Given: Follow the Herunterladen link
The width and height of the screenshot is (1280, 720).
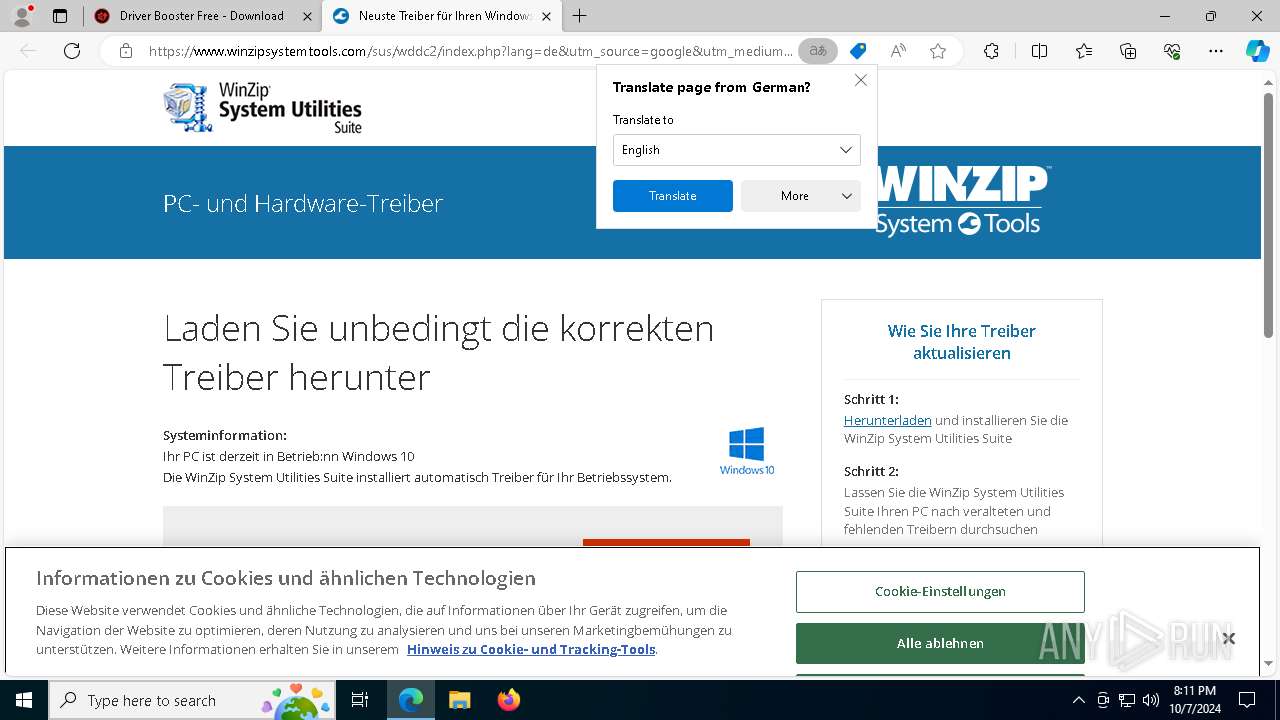Looking at the screenshot, I should pyautogui.click(x=887, y=421).
